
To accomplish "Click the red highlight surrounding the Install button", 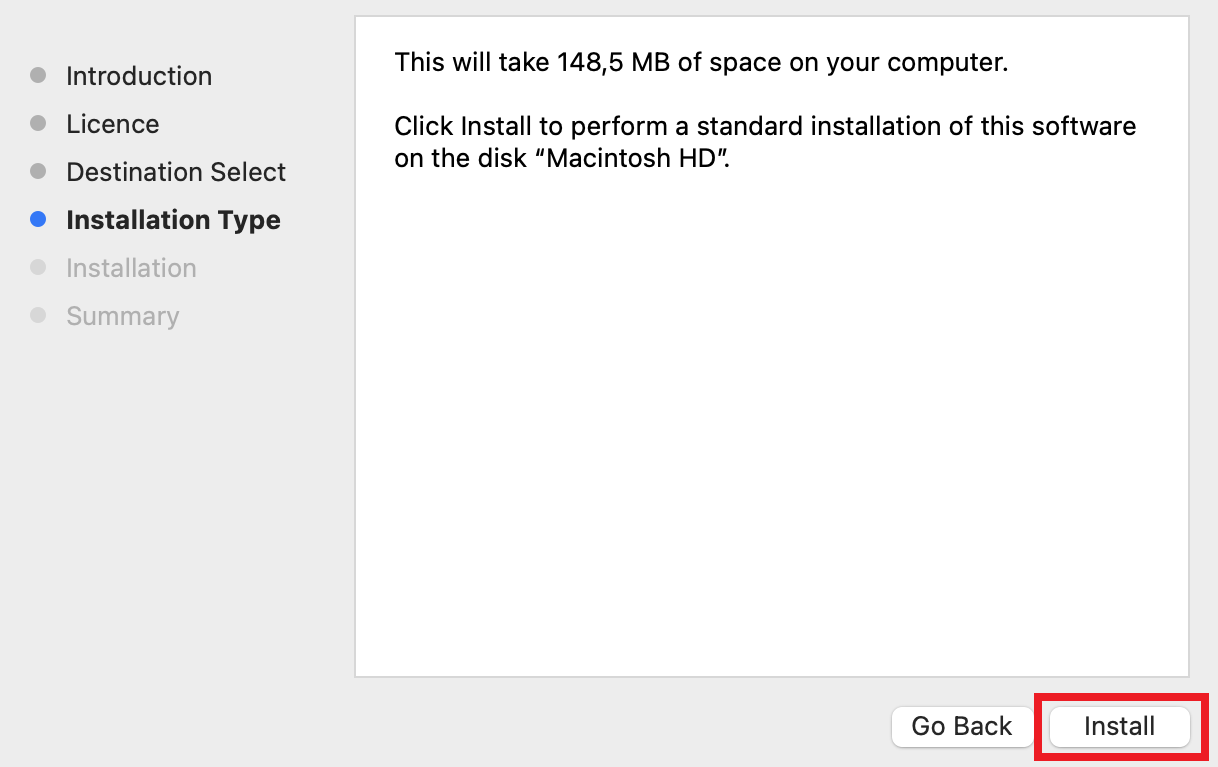I will [1118, 697].
